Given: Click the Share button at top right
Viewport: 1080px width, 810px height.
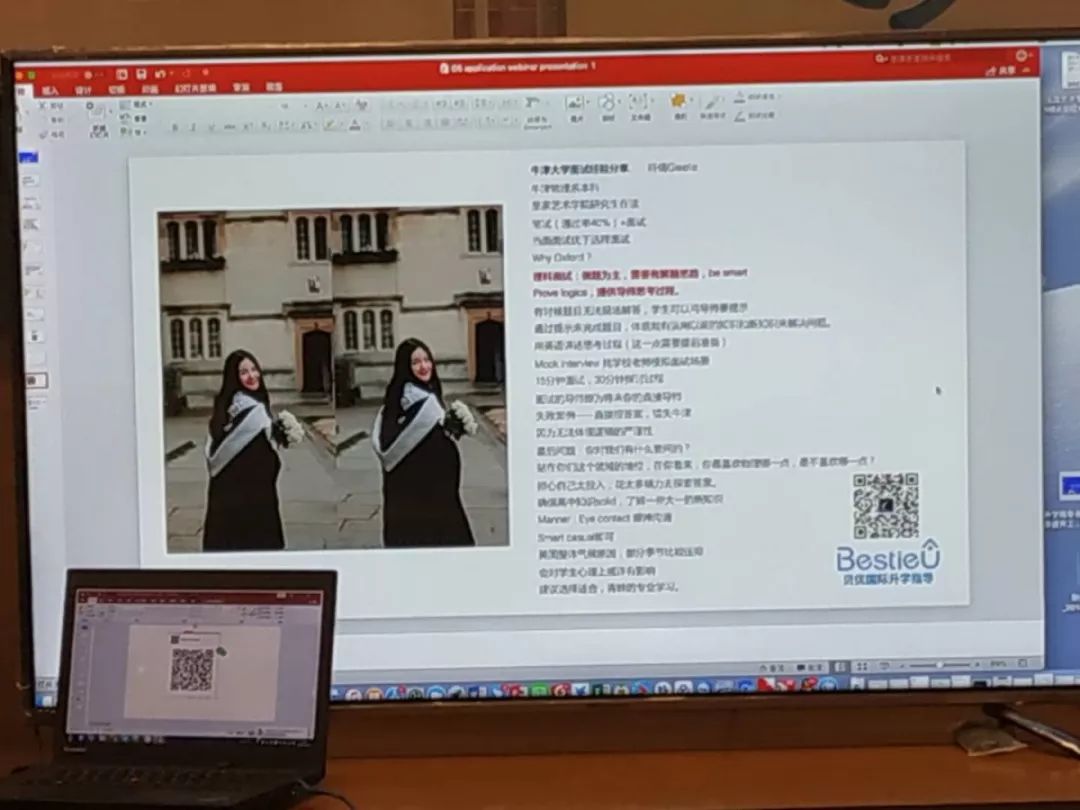Looking at the screenshot, I should coord(1004,71).
